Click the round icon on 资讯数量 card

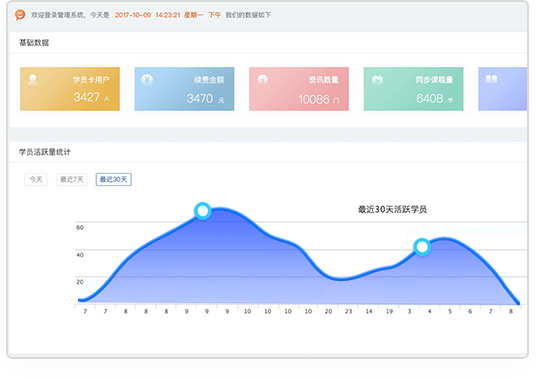pos(262,79)
